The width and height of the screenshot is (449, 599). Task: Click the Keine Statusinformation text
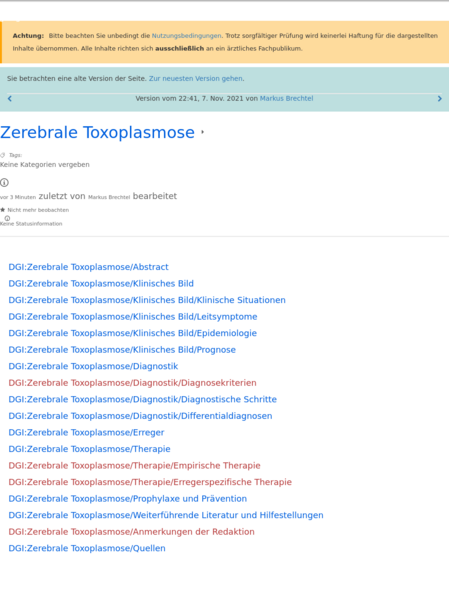point(31,224)
